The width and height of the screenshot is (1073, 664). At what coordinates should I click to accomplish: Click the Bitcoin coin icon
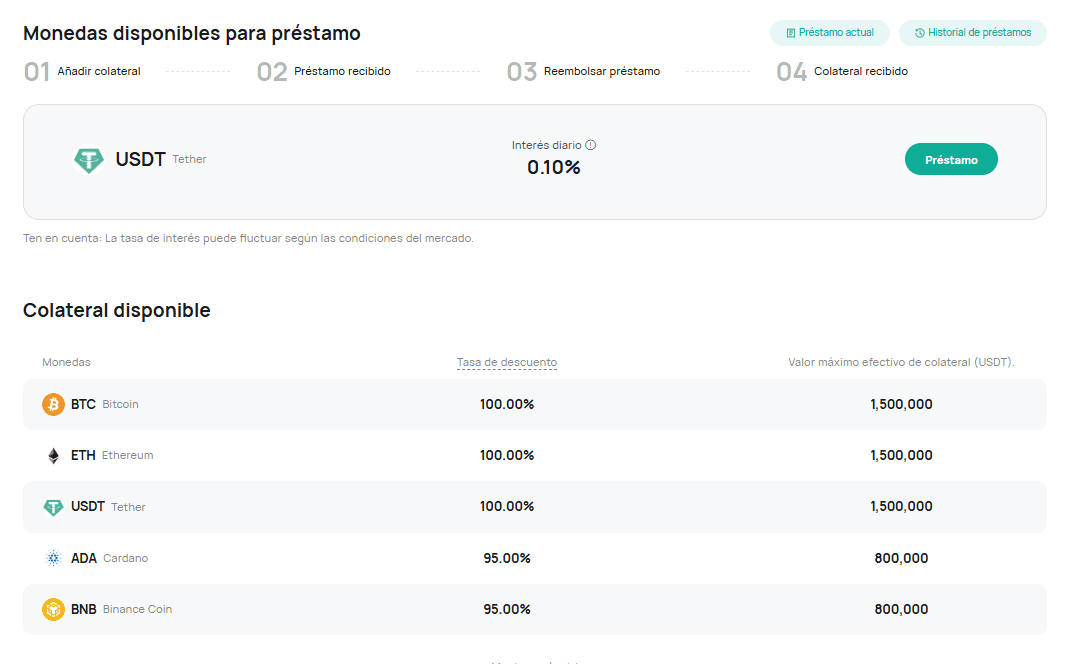[x=53, y=405]
